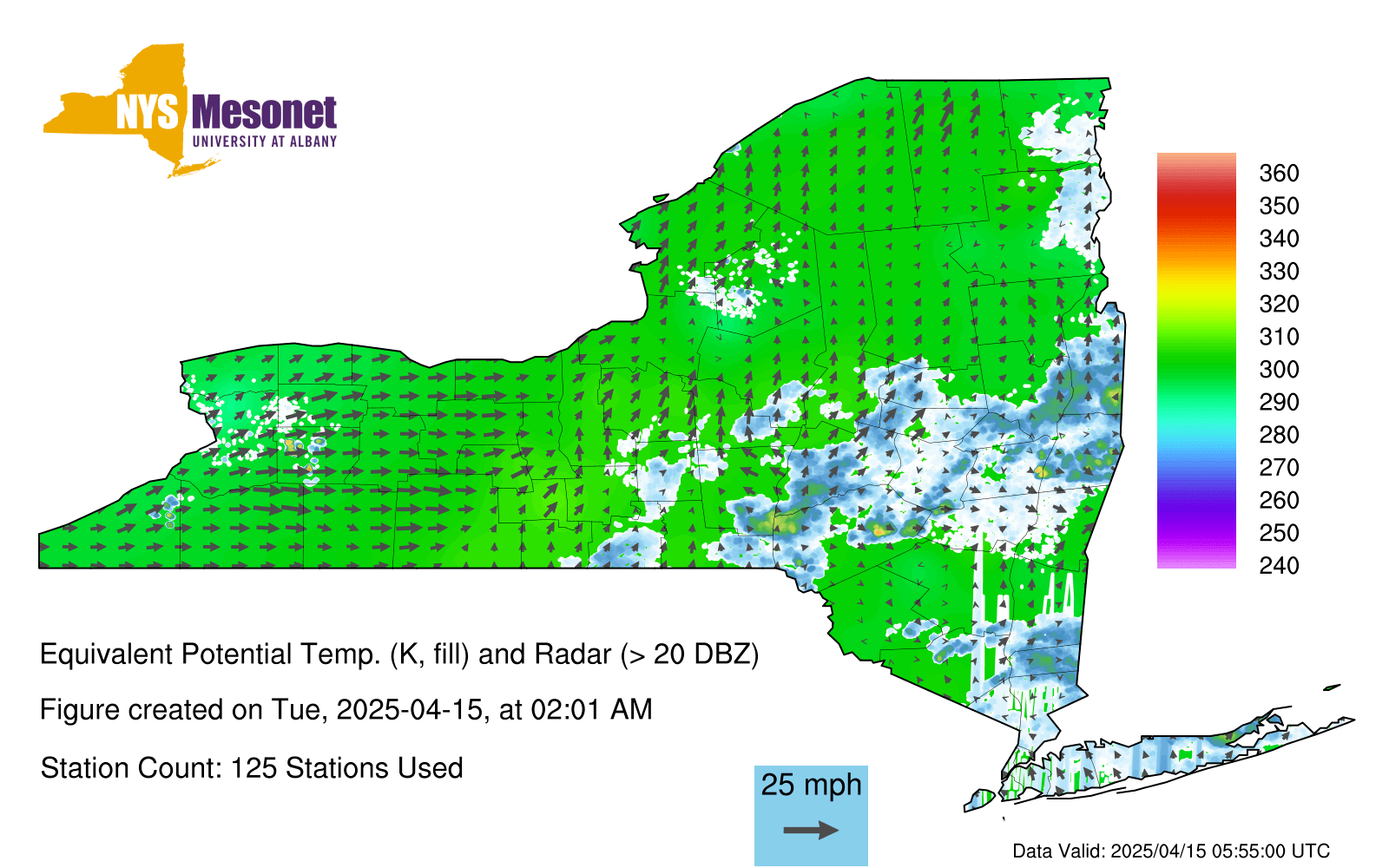1389x868 pixels.
Task: Click the 'UNIVERSITY AT ALBANY' subtitle
Action: point(265,141)
